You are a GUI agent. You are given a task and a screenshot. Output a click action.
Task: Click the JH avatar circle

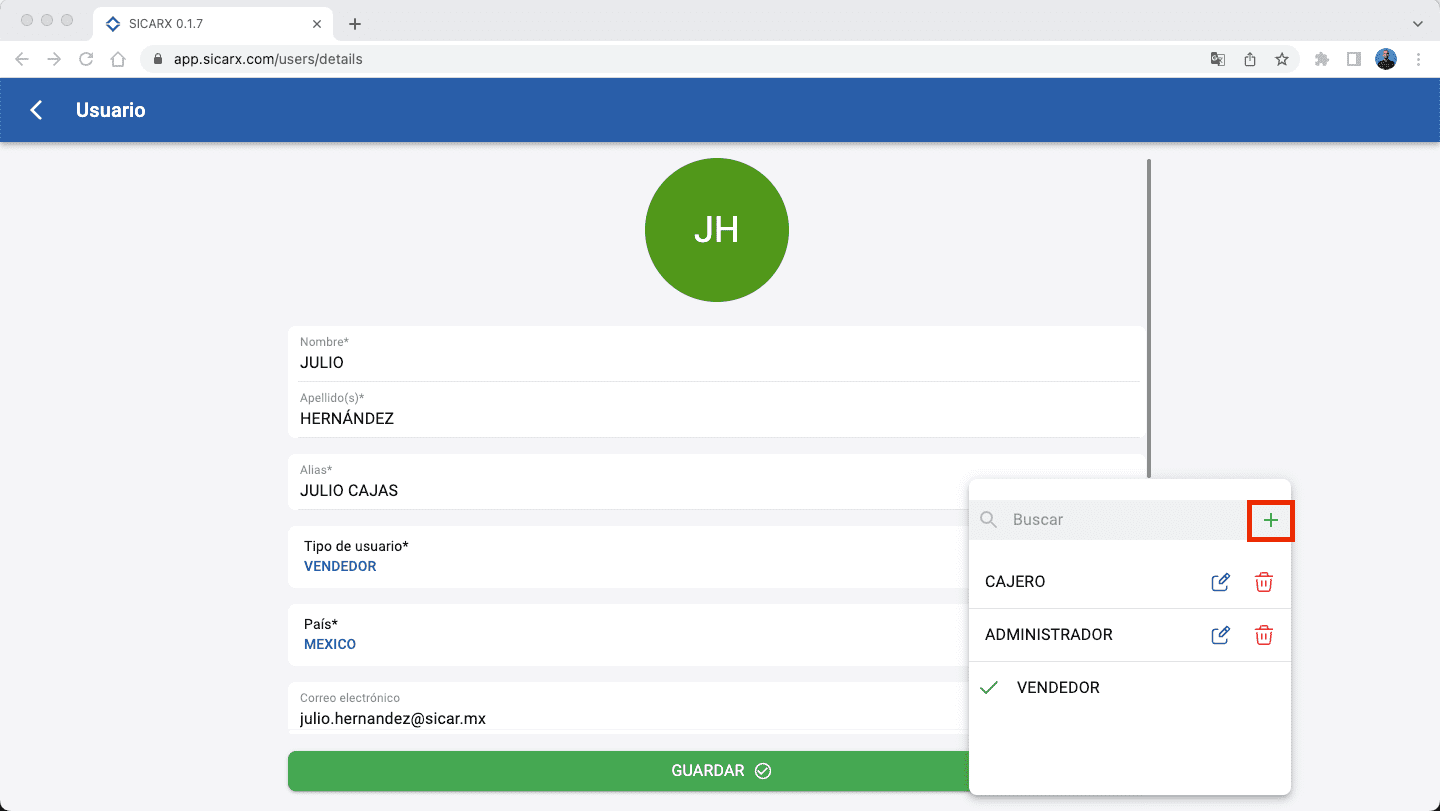(717, 230)
